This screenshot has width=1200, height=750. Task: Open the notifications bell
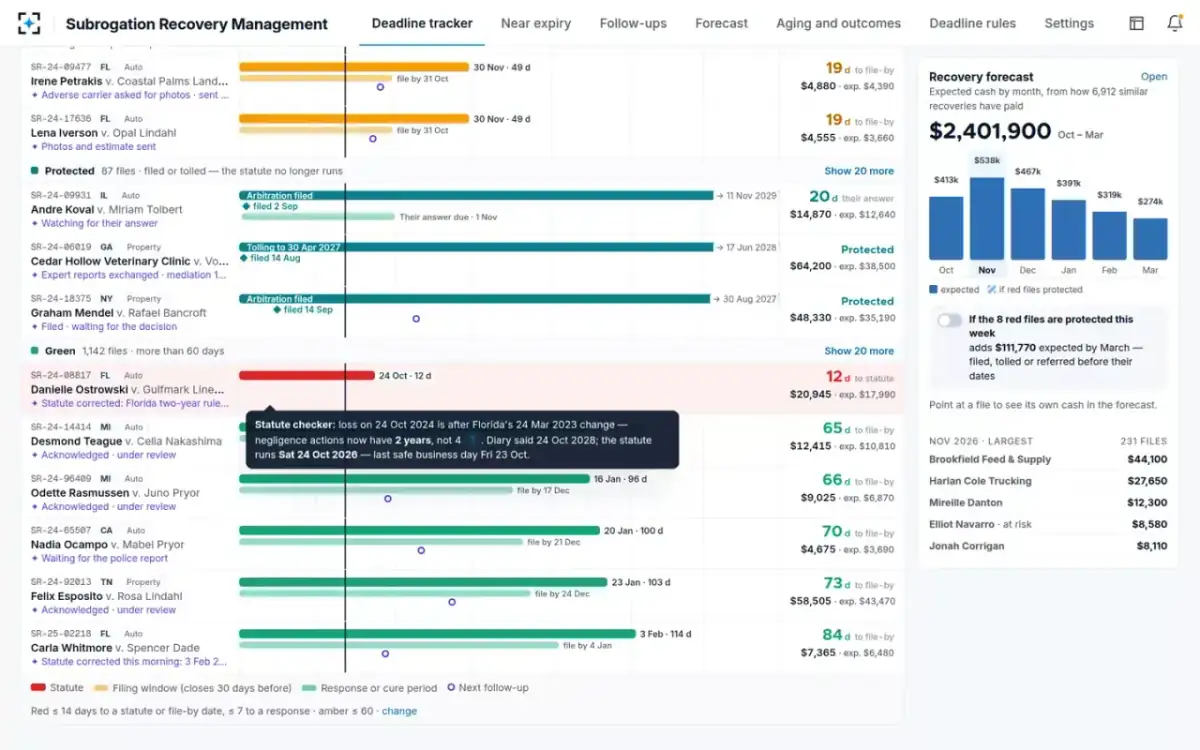click(1175, 23)
